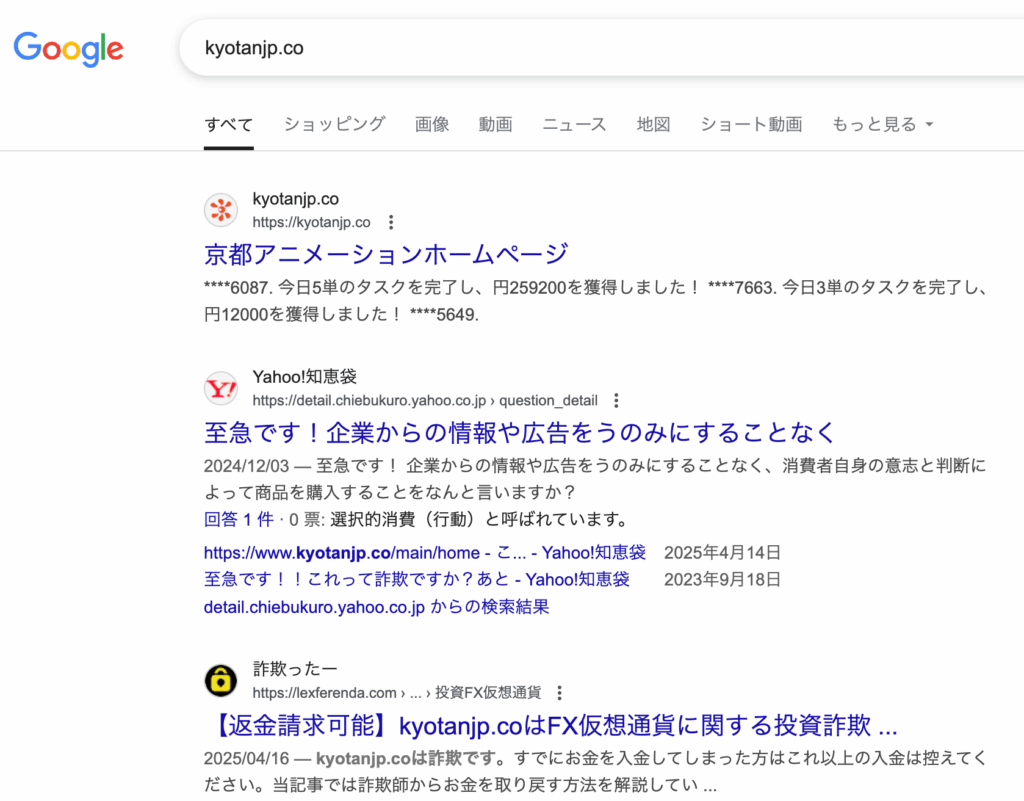Expand the もっと見る dropdown
Screen dimensions: 1024x801
tap(882, 124)
